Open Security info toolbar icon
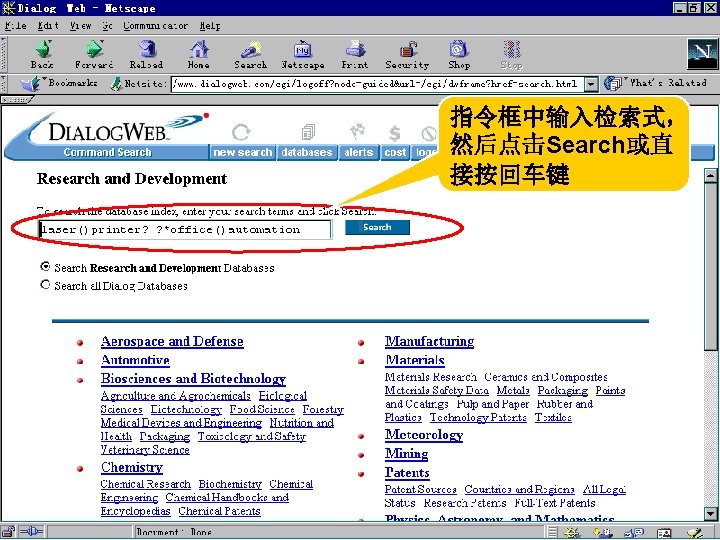Viewport: 720px width, 540px height. [407, 49]
